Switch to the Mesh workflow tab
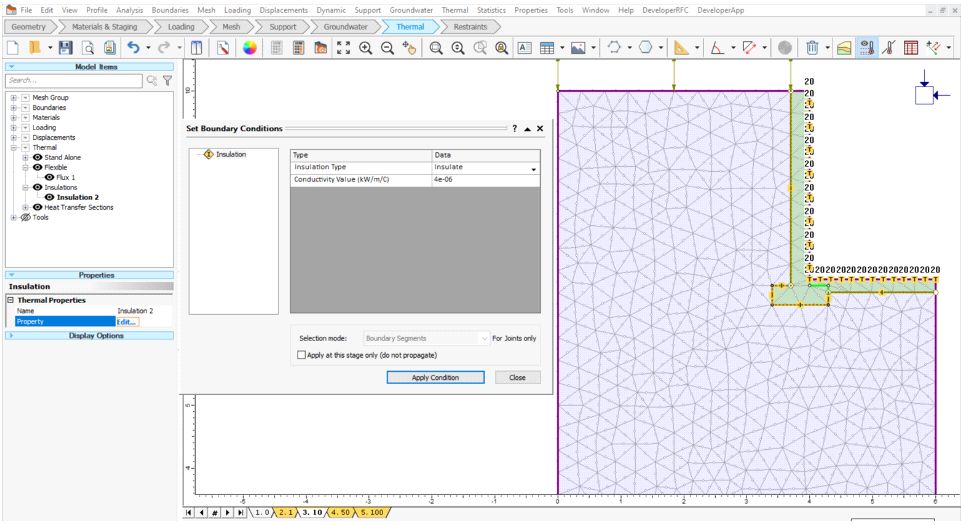The image size is (961, 525). tap(230, 27)
